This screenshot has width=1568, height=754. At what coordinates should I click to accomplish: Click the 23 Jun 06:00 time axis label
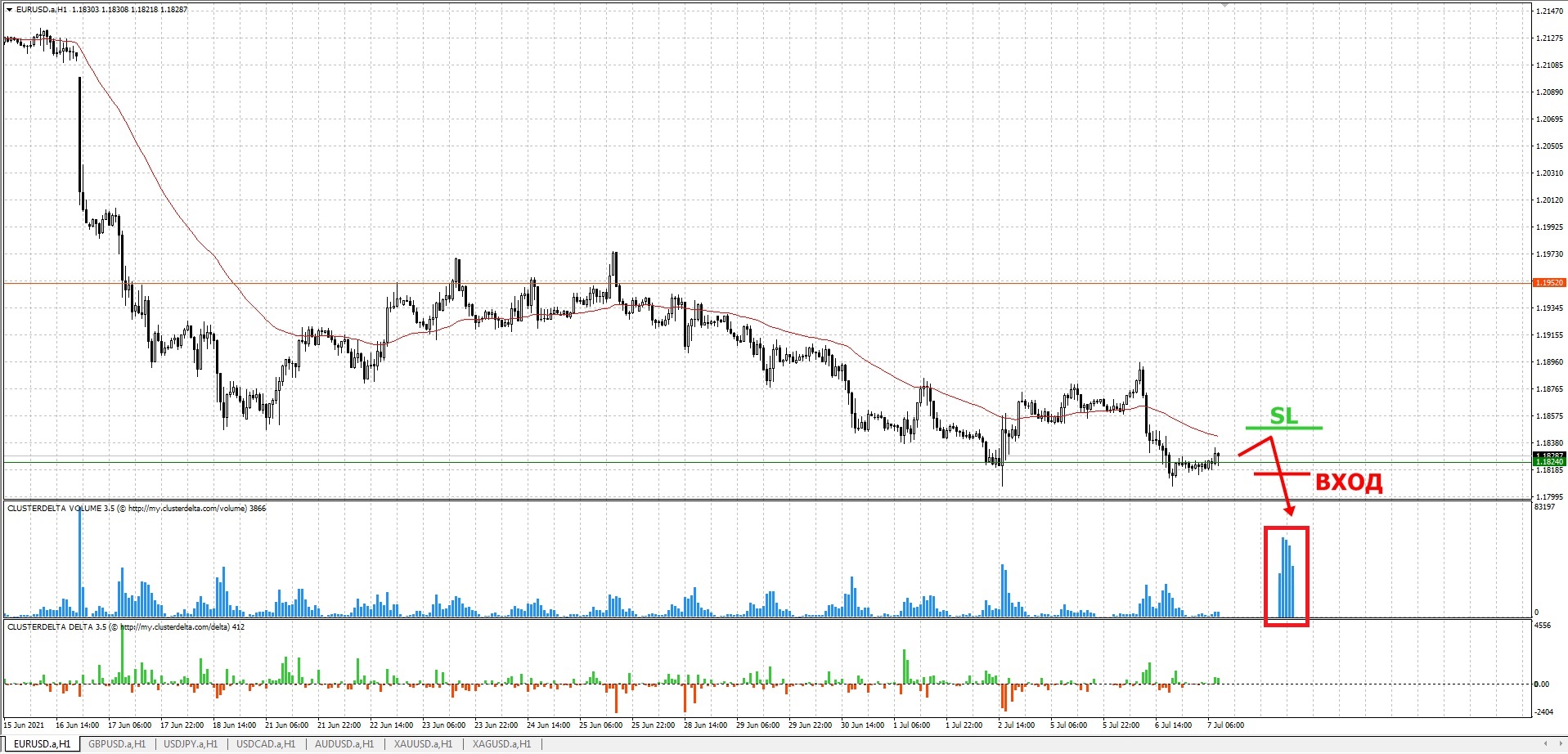443,725
